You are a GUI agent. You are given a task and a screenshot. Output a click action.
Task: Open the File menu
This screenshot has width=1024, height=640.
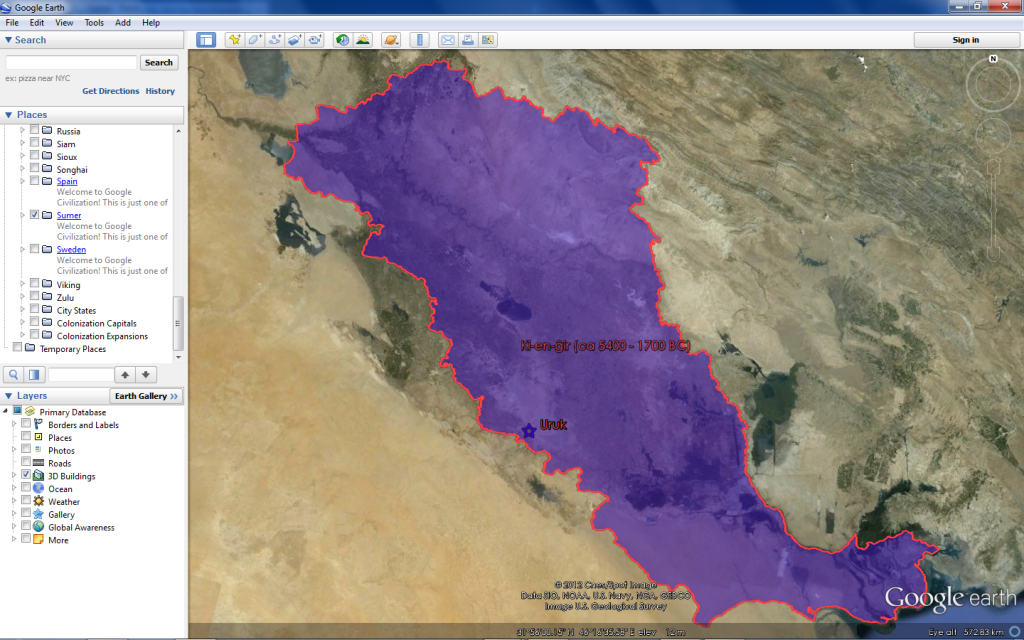[x=12, y=22]
